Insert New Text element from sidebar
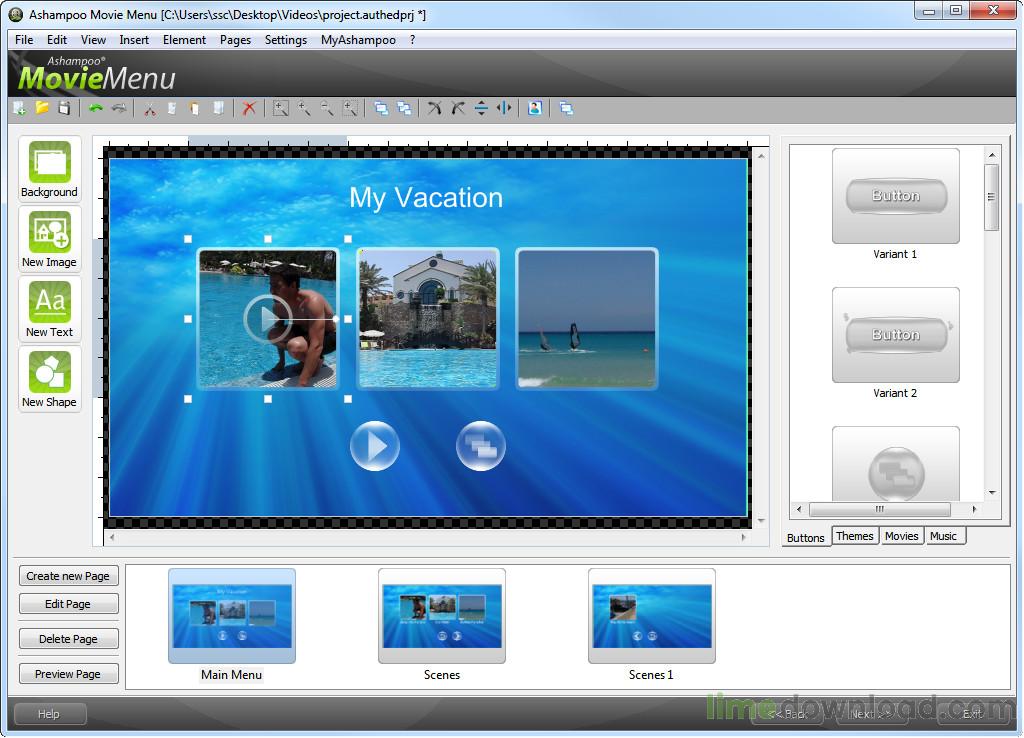 tap(50, 310)
